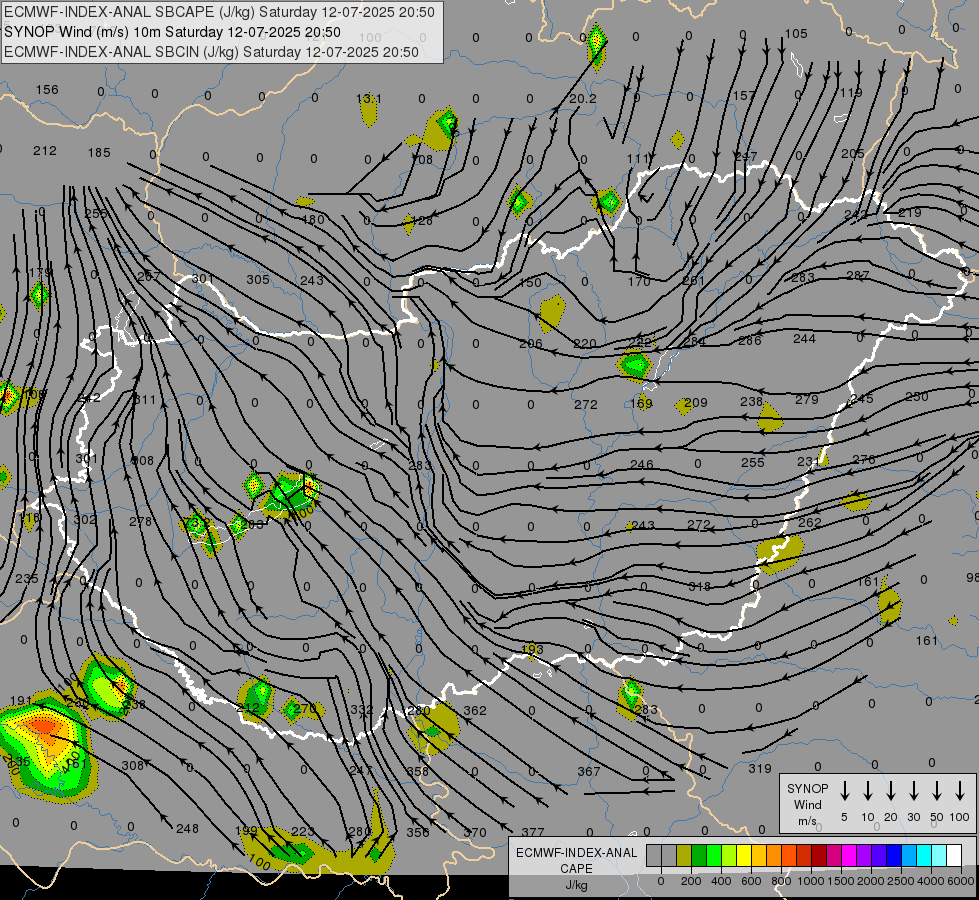Click the SYNOP Wind 10m title line

[172, 32]
